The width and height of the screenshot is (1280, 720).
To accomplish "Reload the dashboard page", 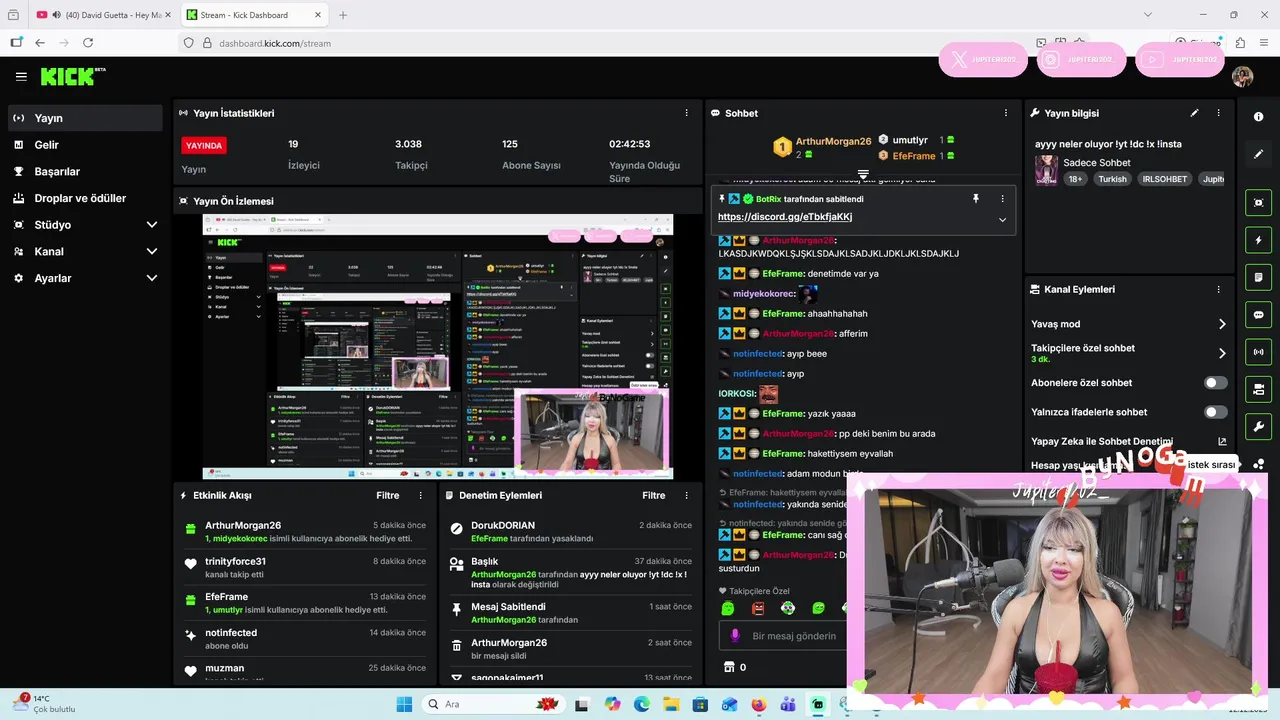I will 88,43.
